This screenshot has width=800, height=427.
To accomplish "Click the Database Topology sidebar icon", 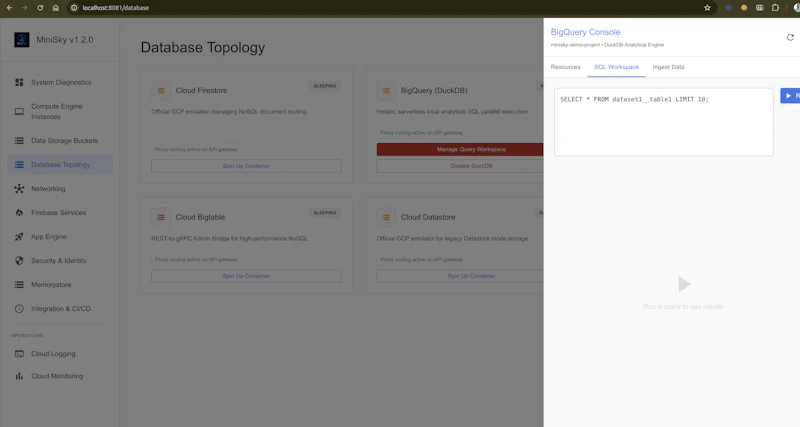I will [19, 164].
